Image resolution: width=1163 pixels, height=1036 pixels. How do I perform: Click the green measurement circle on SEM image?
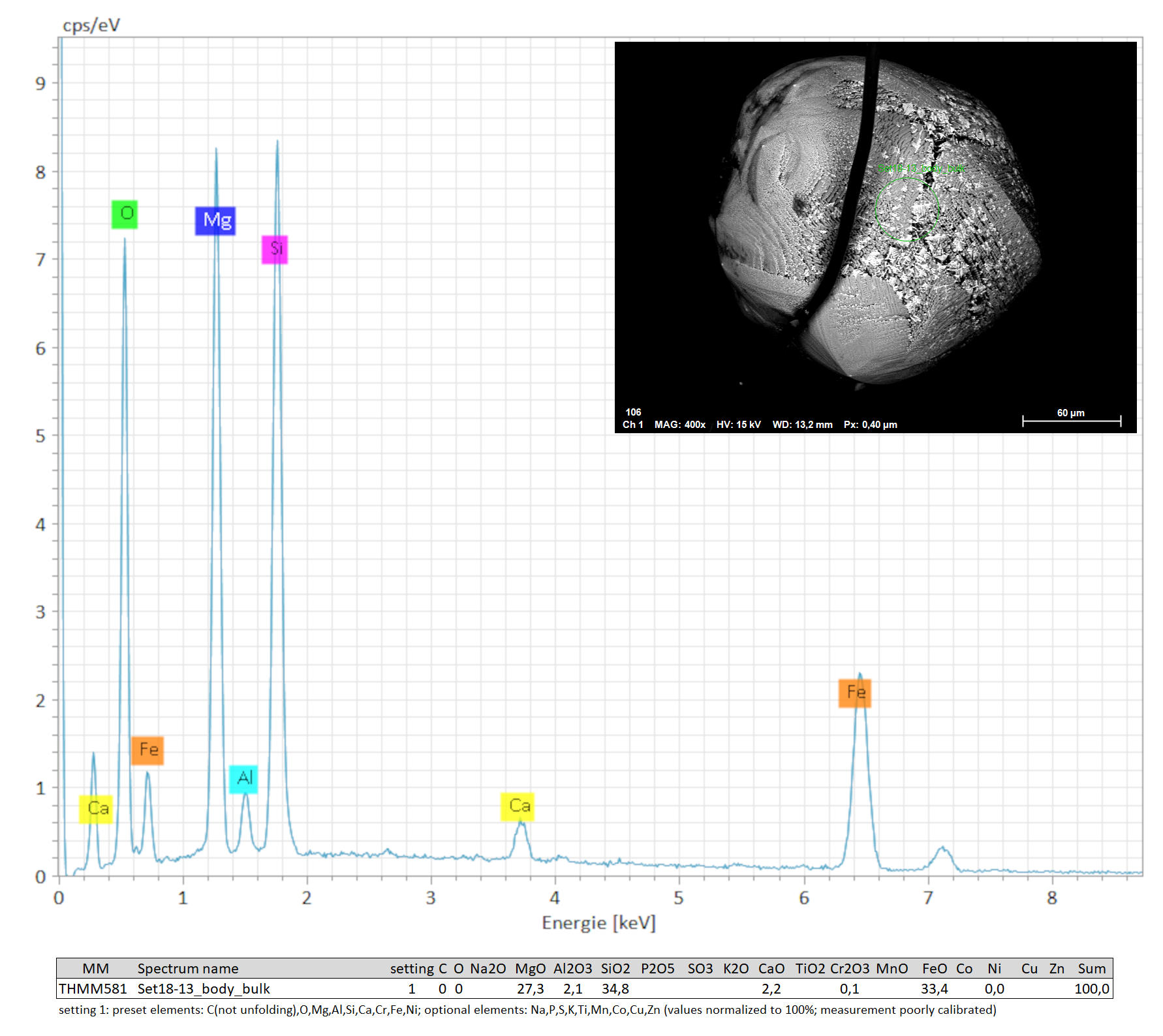click(907, 209)
